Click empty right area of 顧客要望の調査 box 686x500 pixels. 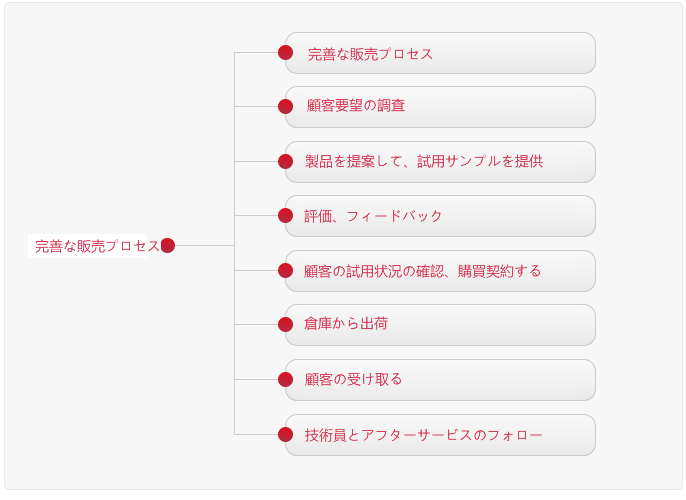pos(499,107)
